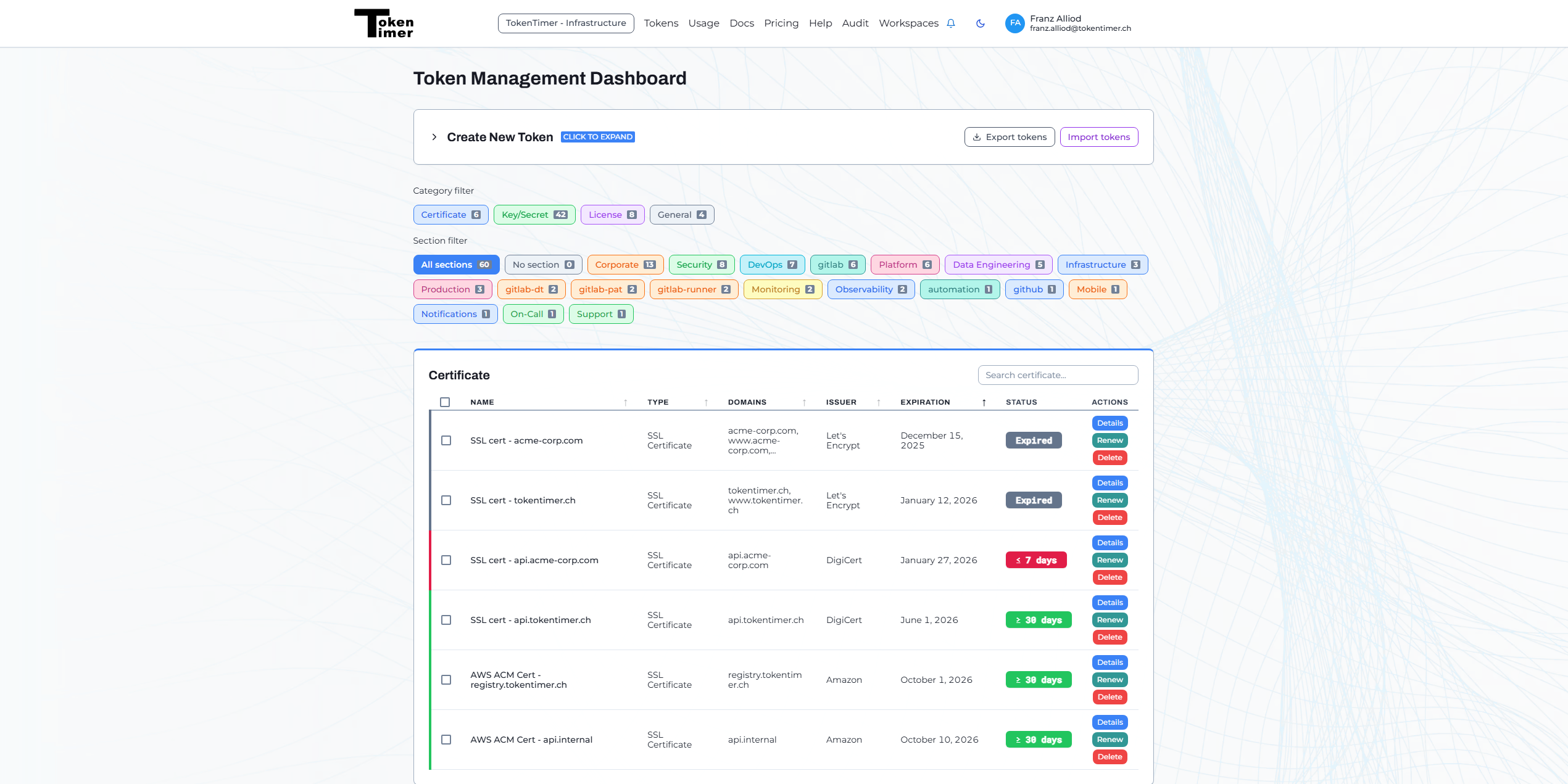Go to the Pricing page
Screen dimensions: 1568x784
click(781, 23)
